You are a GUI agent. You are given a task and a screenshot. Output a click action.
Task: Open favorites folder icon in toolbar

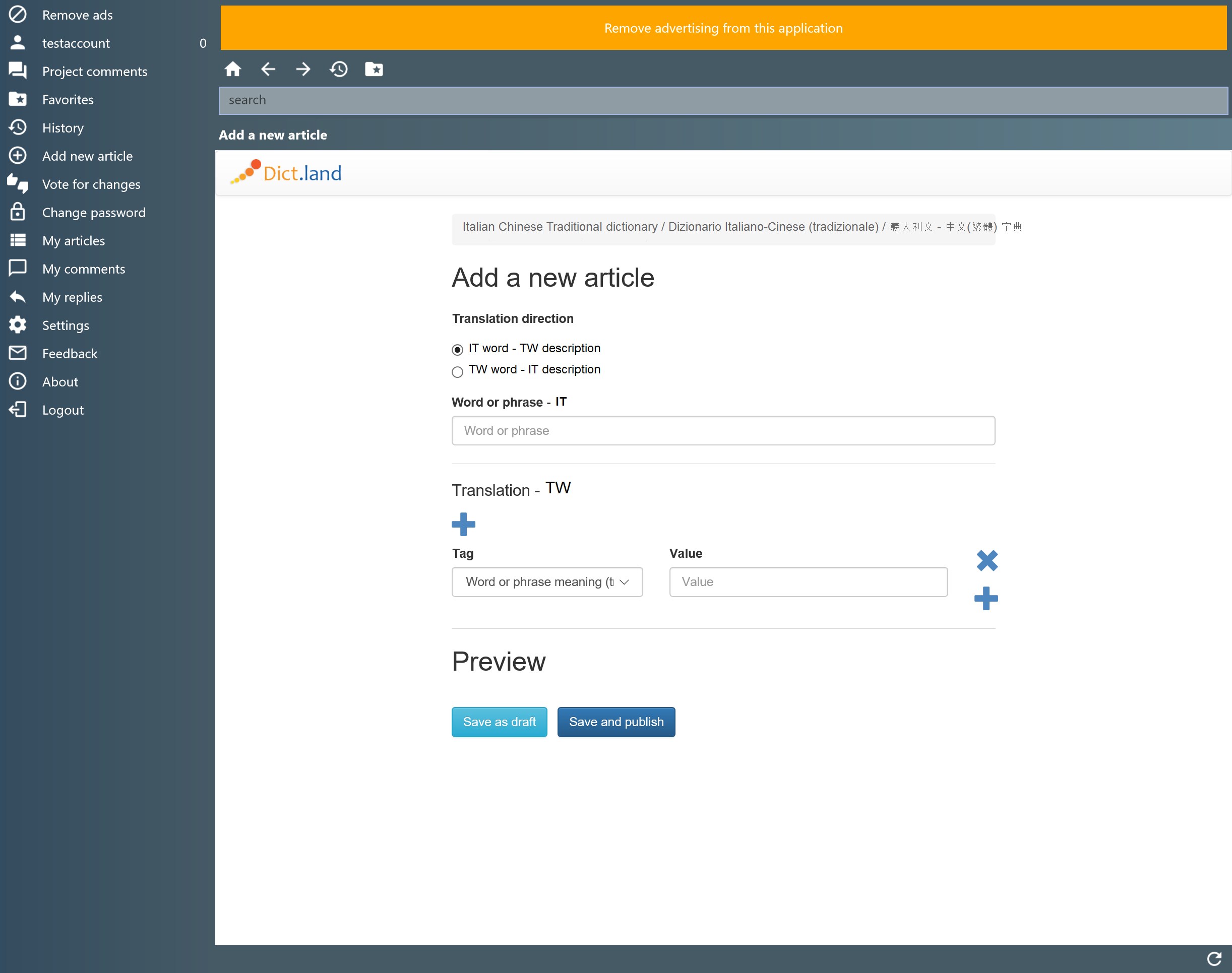point(374,69)
